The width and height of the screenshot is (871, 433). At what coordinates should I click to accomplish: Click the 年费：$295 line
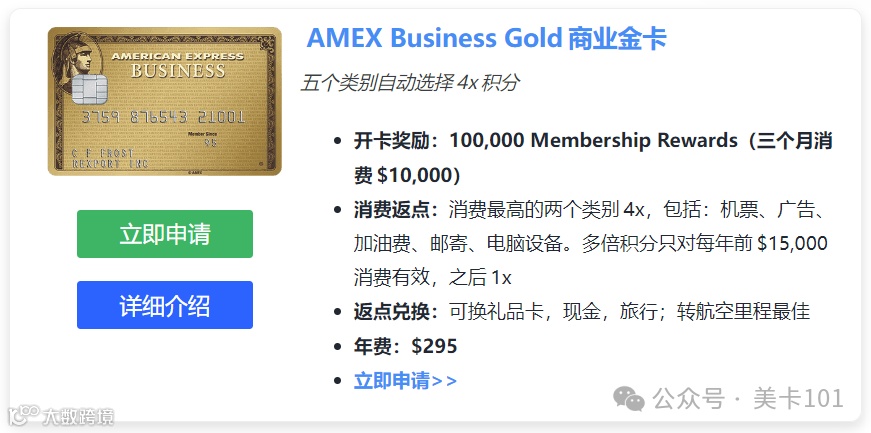tap(406, 346)
